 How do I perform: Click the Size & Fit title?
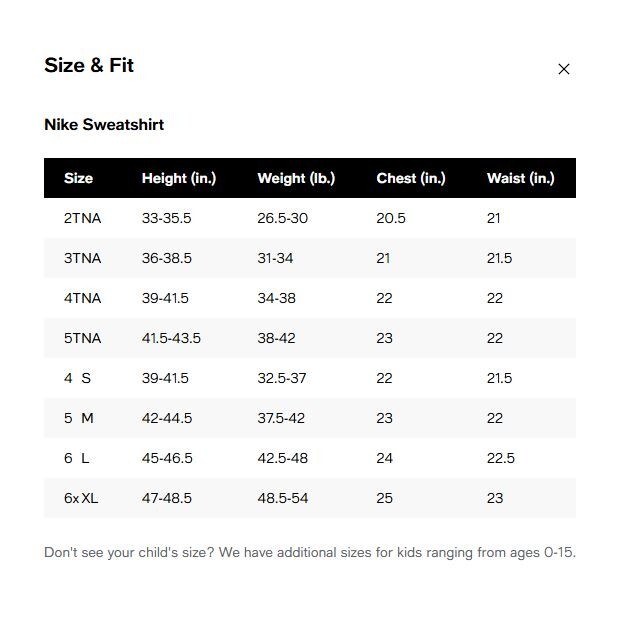89,66
